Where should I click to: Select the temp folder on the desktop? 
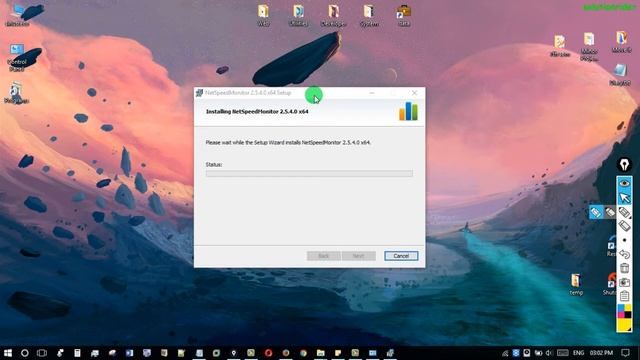coord(576,284)
